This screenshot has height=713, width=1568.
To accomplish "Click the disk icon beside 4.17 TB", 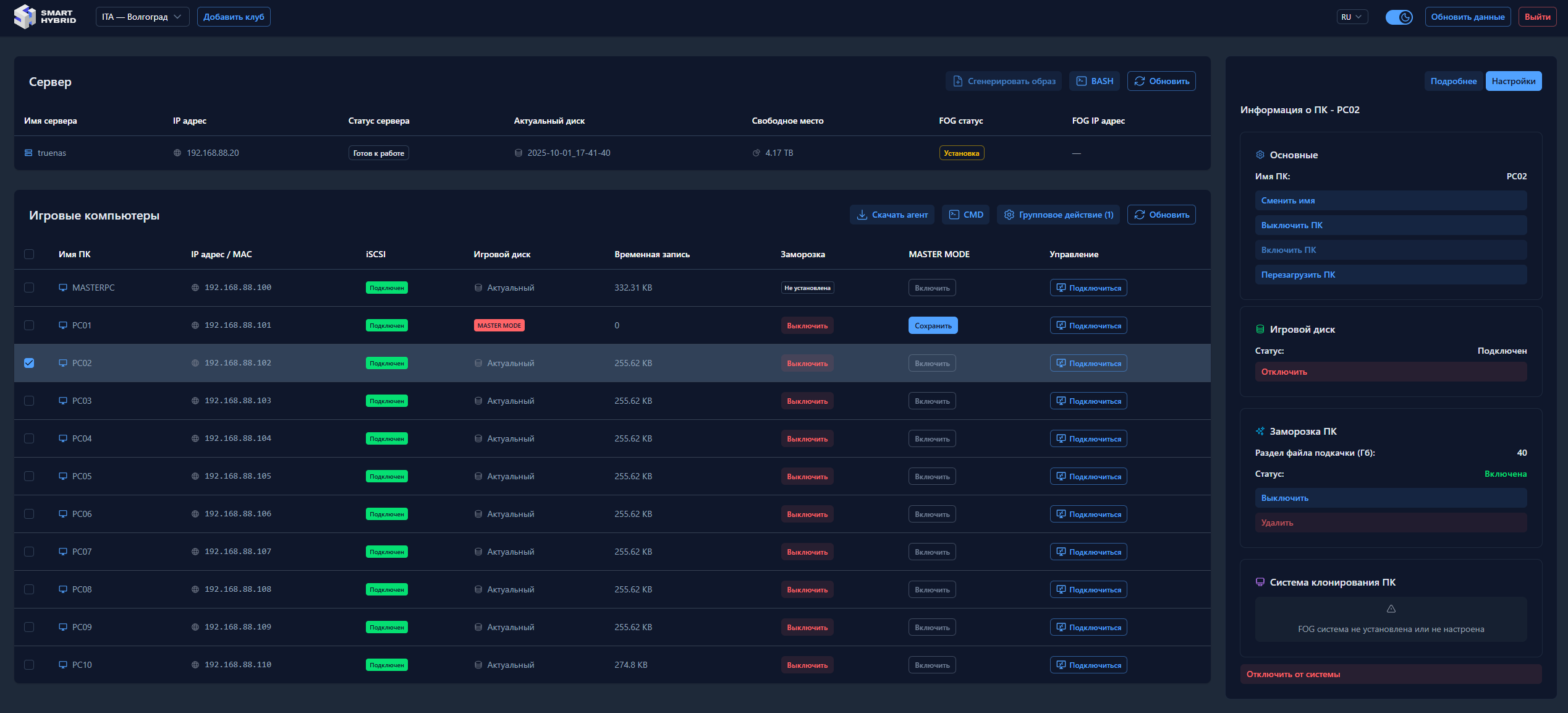I will (x=756, y=153).
